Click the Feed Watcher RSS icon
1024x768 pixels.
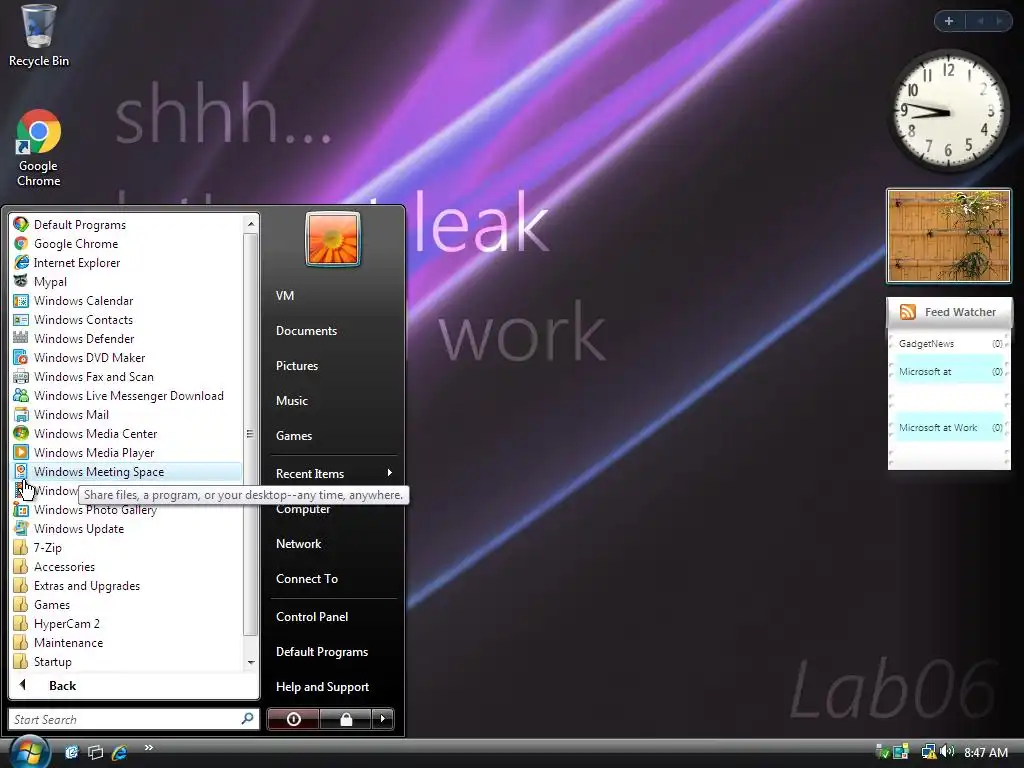(908, 312)
